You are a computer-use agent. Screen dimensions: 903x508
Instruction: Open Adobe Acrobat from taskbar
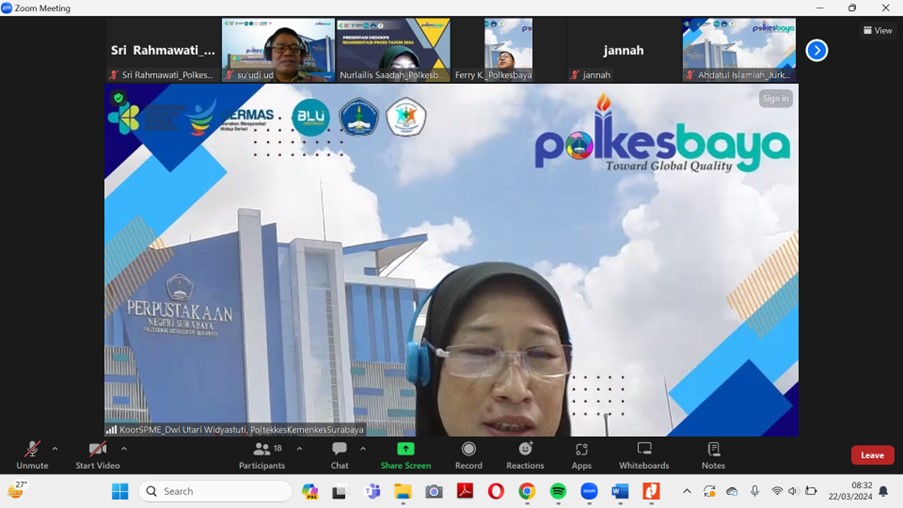coord(465,491)
